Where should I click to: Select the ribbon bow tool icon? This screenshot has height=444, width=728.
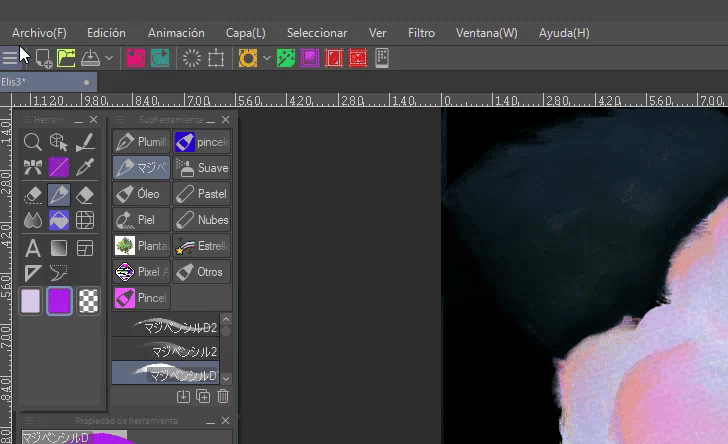click(x=32, y=167)
